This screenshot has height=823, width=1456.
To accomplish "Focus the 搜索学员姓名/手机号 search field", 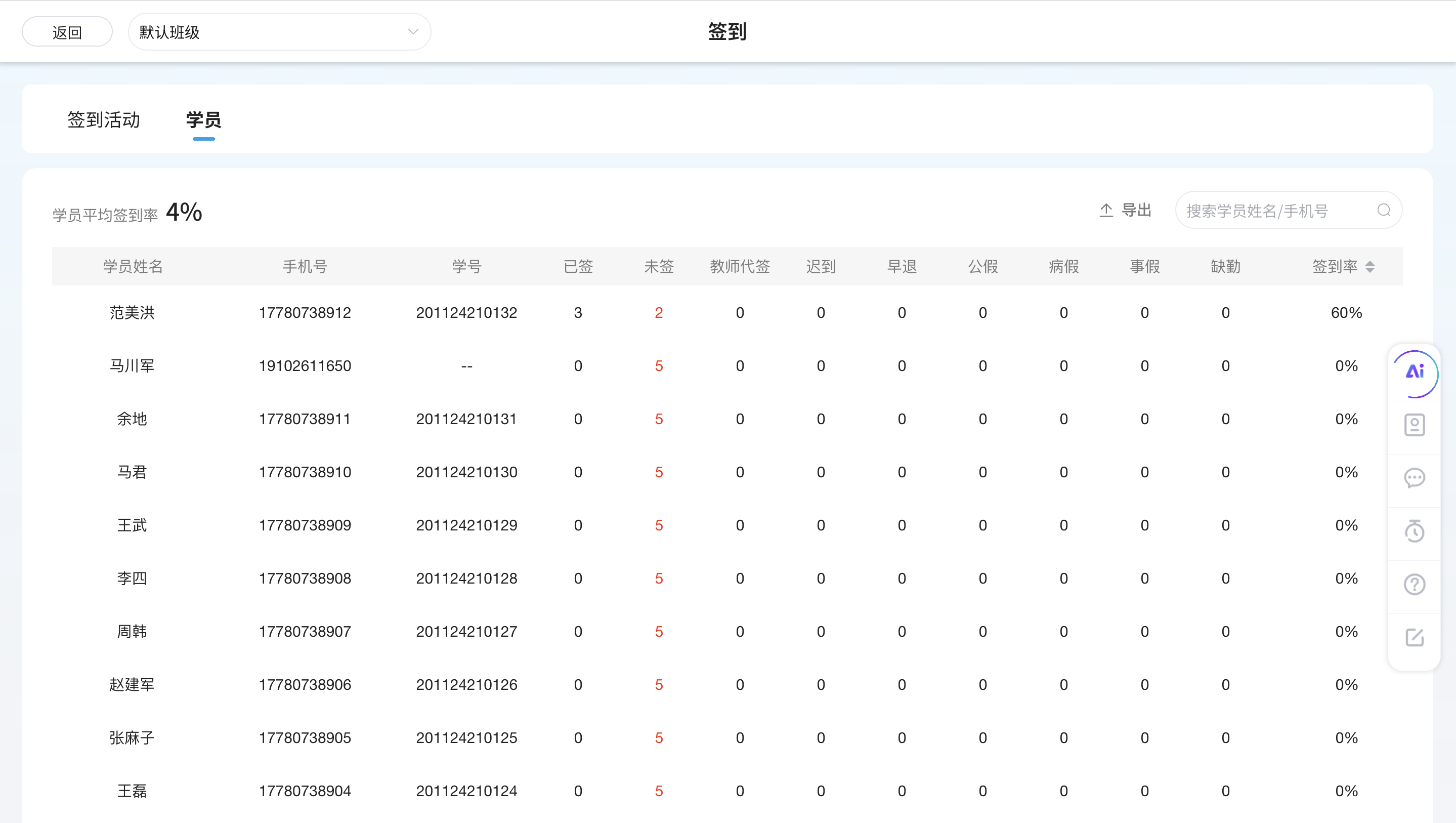I will coord(1289,211).
